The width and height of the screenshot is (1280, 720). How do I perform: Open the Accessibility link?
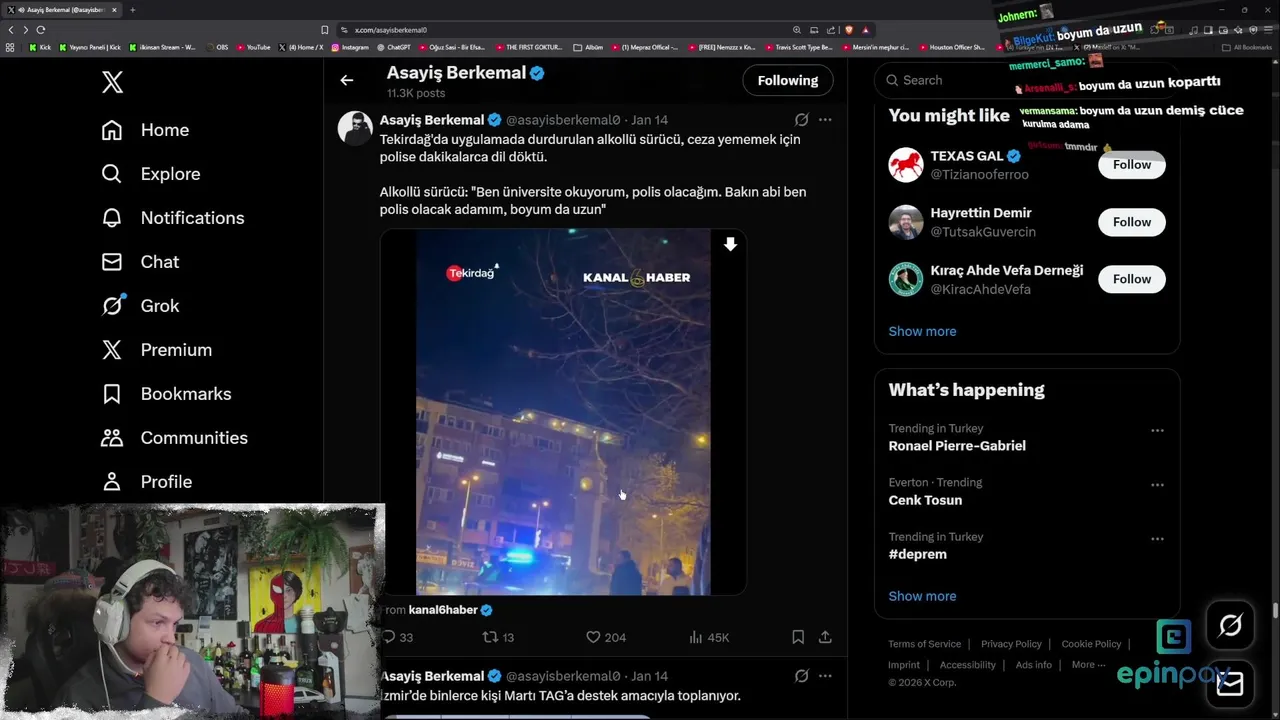pyautogui.click(x=967, y=665)
